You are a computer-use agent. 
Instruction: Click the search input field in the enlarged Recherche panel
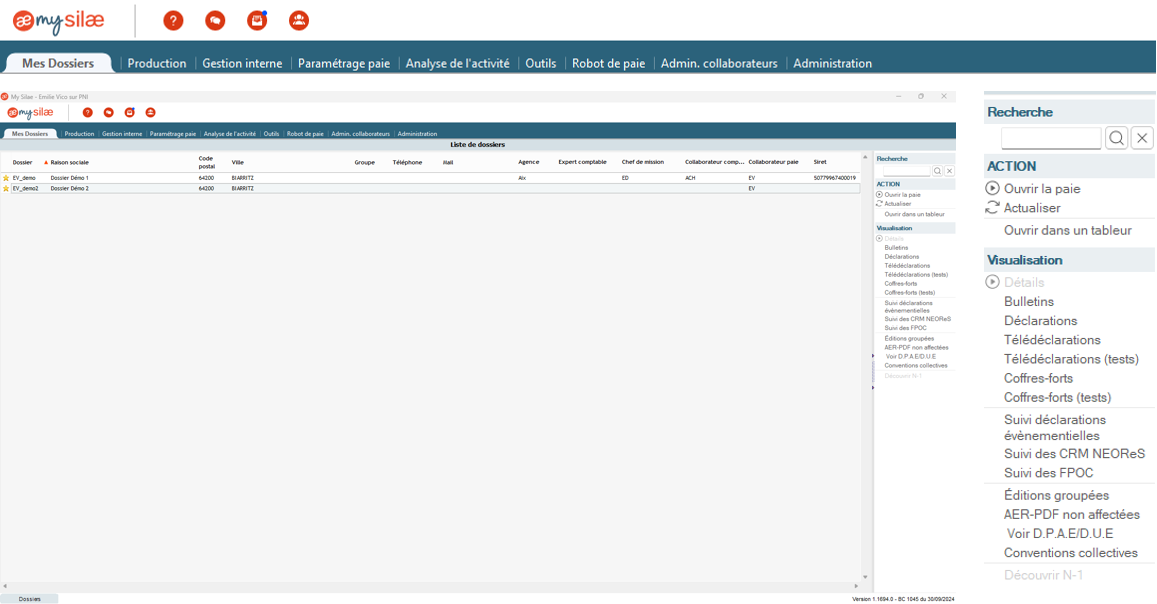(x=1050, y=138)
